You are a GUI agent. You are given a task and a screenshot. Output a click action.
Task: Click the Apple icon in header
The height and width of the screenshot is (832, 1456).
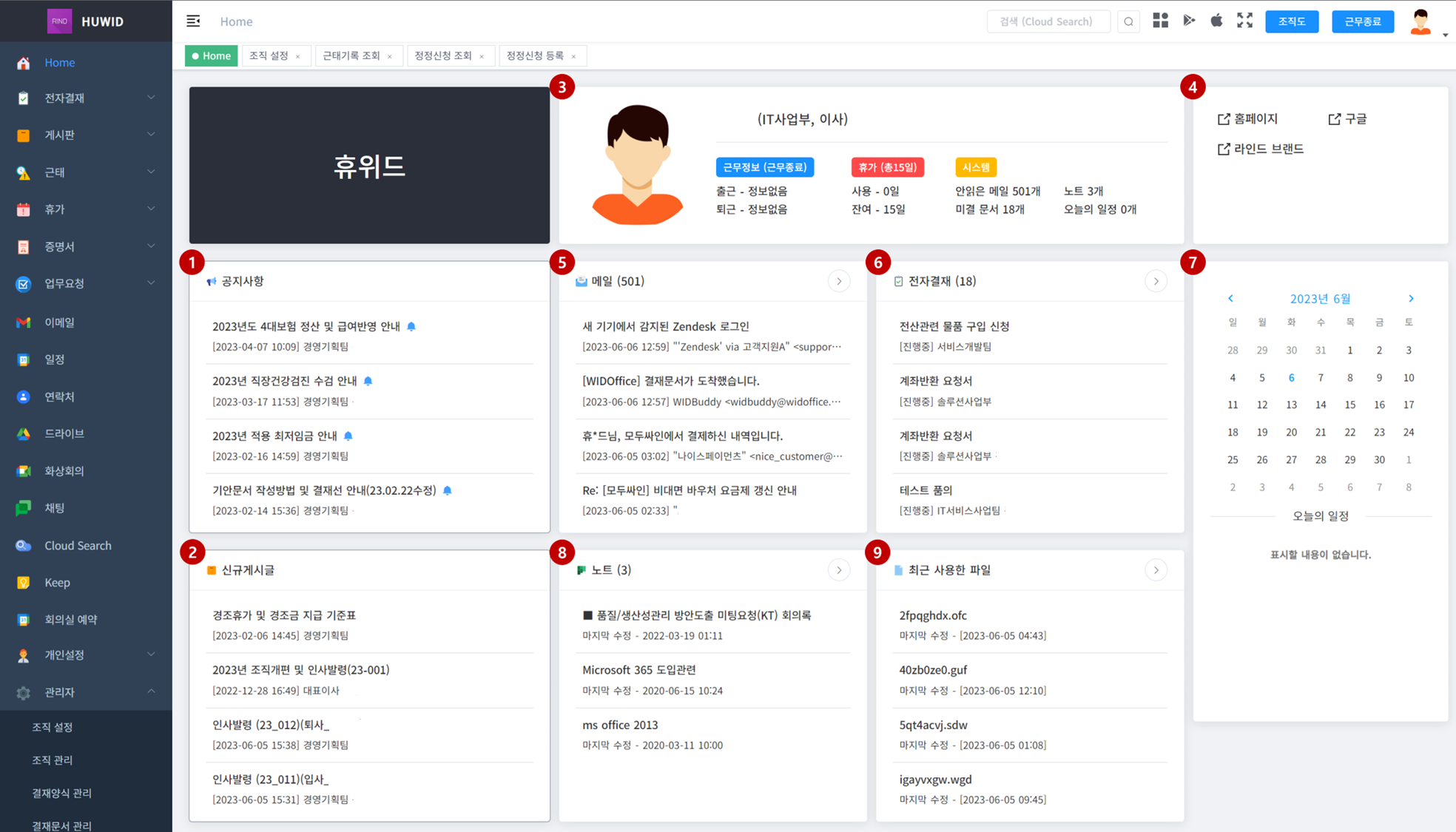[1216, 21]
